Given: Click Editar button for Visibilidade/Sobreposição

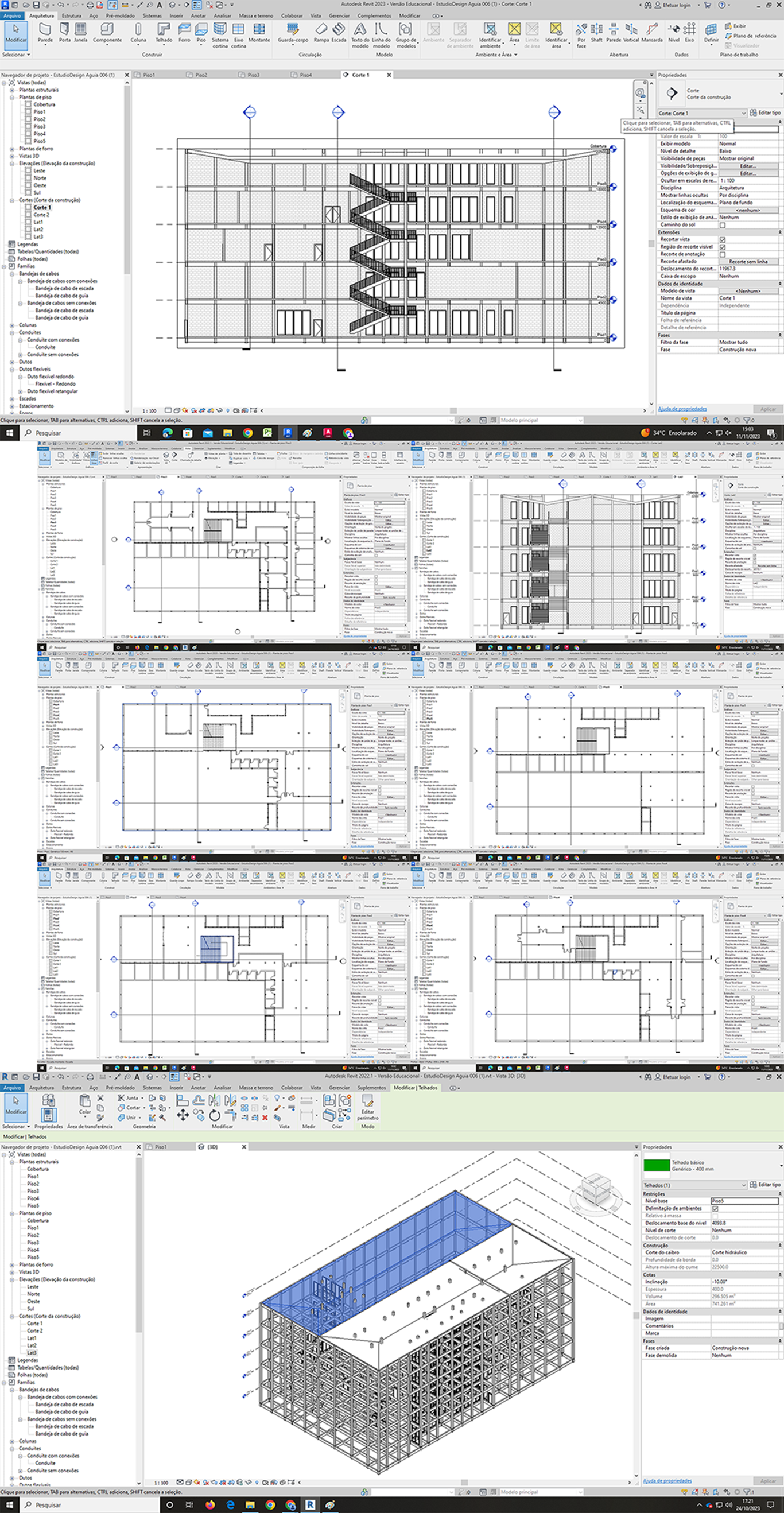Looking at the screenshot, I should 748,166.
